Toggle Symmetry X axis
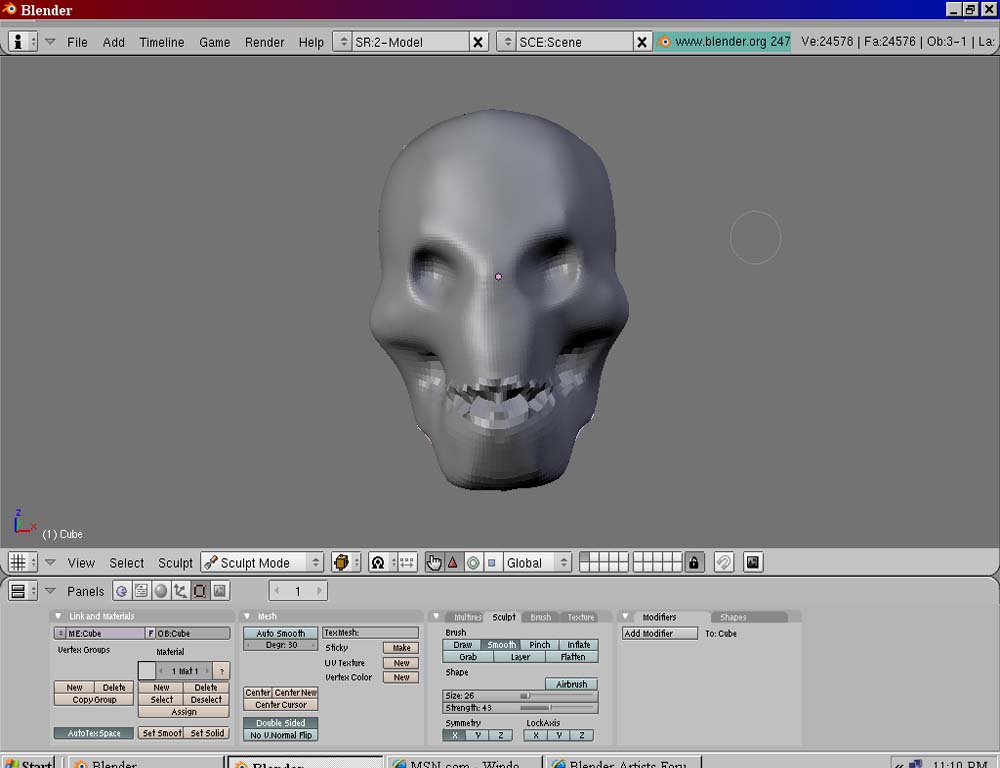1000x768 pixels. click(455, 735)
